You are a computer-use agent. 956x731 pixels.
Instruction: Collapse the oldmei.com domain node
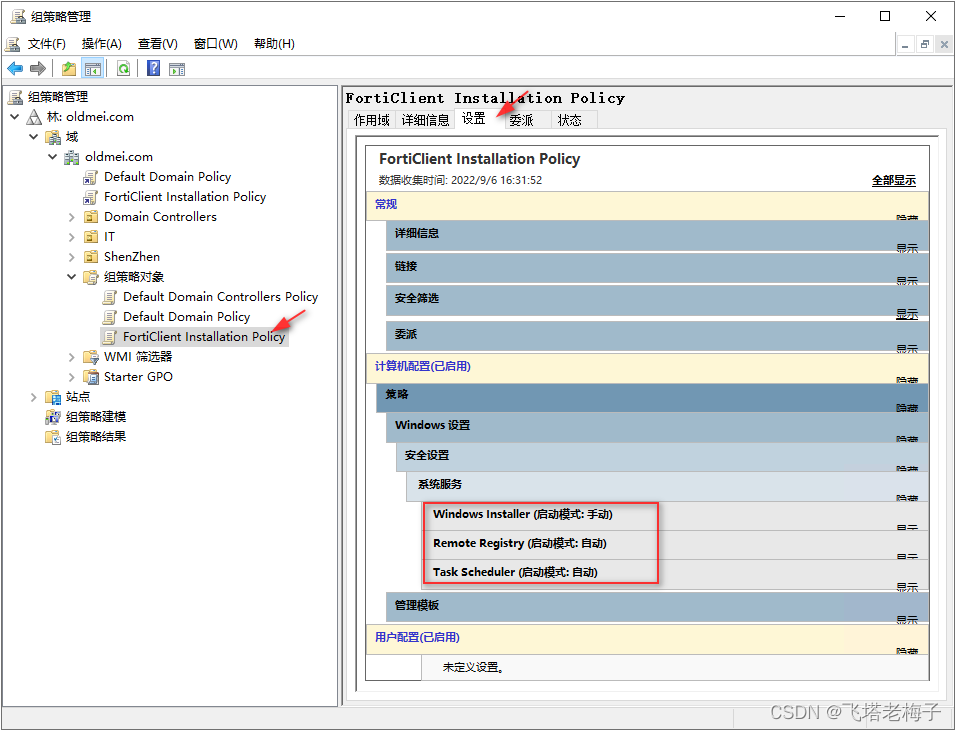coord(52,157)
